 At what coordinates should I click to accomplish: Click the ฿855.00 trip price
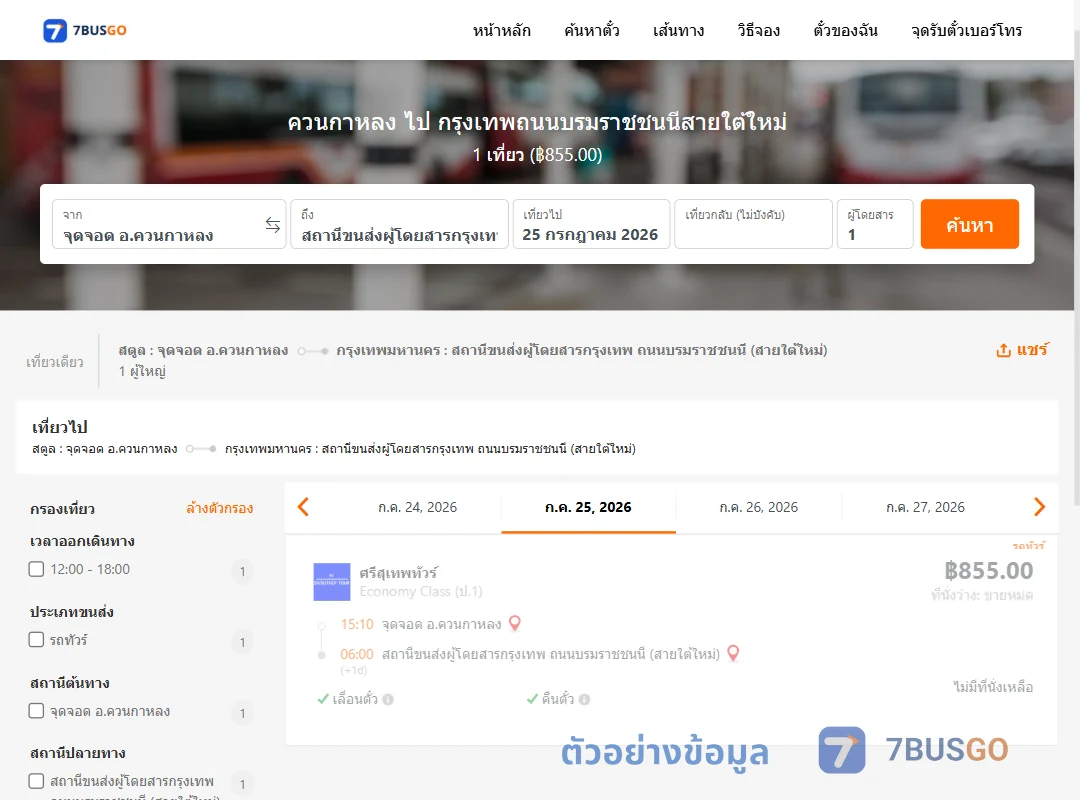tap(988, 571)
